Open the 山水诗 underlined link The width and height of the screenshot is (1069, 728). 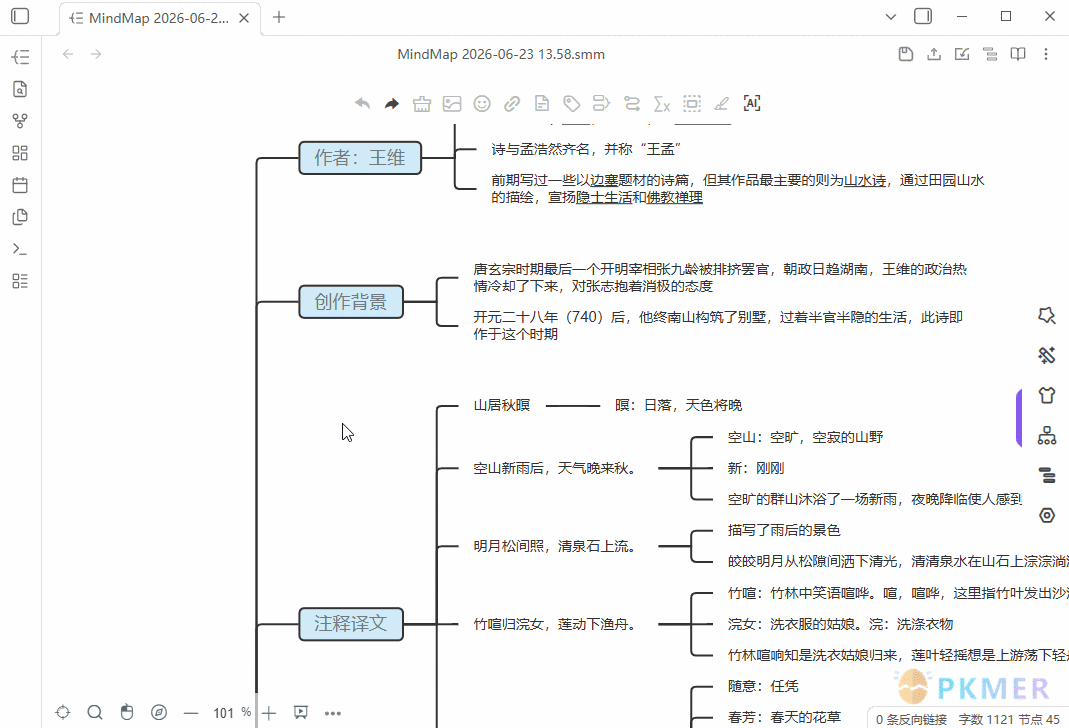point(865,181)
